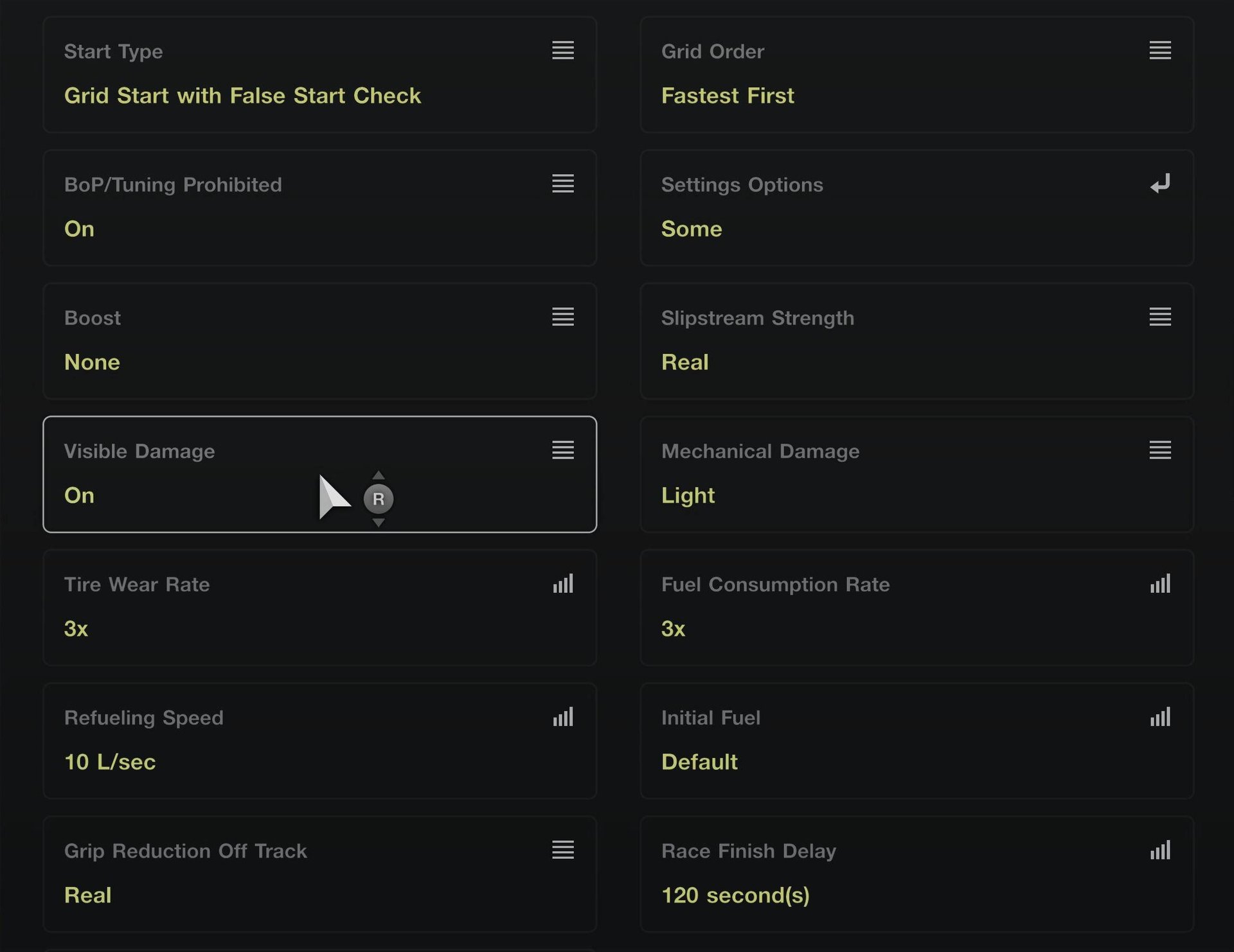Viewport: 1234px width, 952px height.
Task: Click the bar-level icon on Fuel Consumption Rate
Action: click(1159, 584)
